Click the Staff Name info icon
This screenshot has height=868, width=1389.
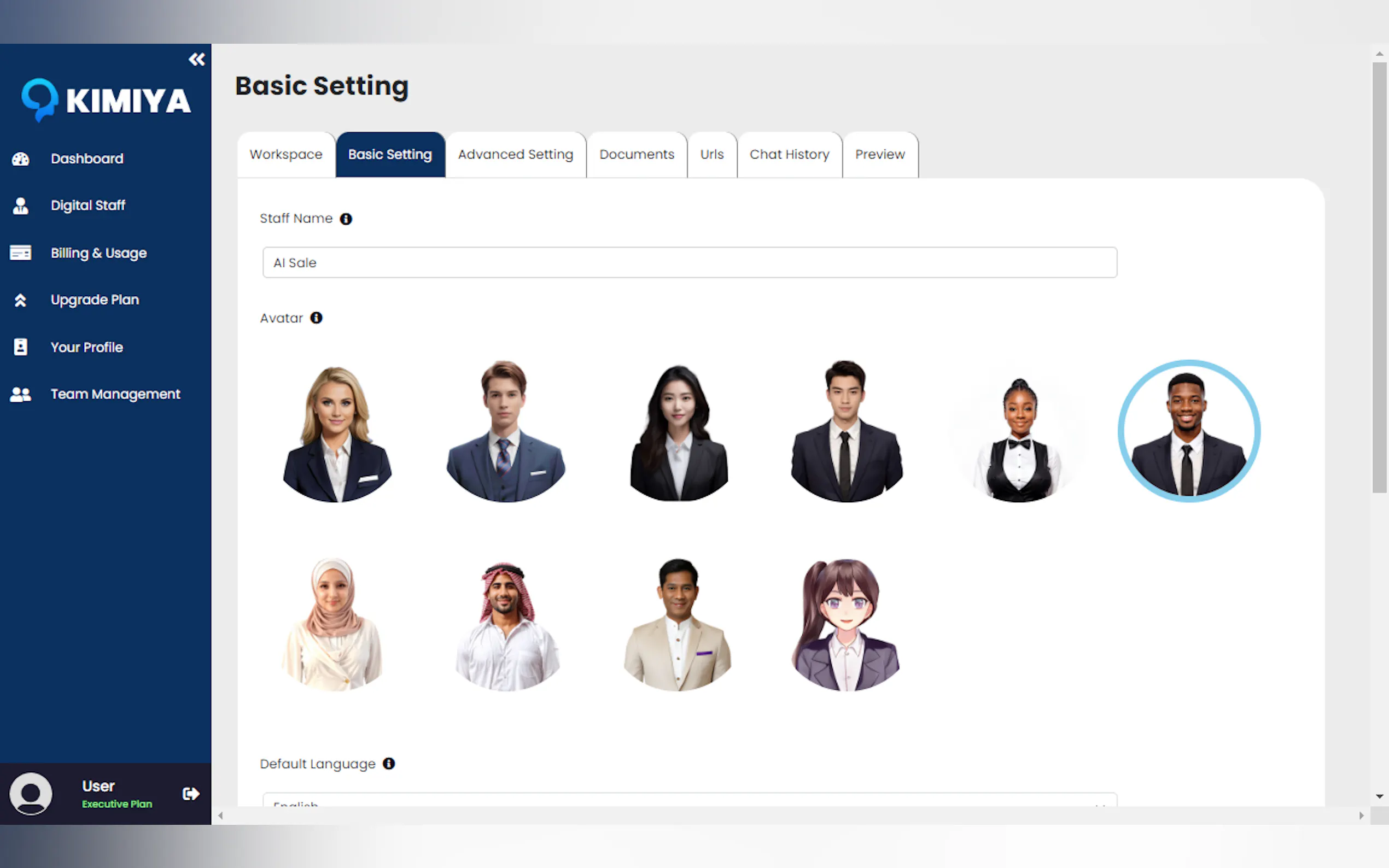click(x=346, y=219)
